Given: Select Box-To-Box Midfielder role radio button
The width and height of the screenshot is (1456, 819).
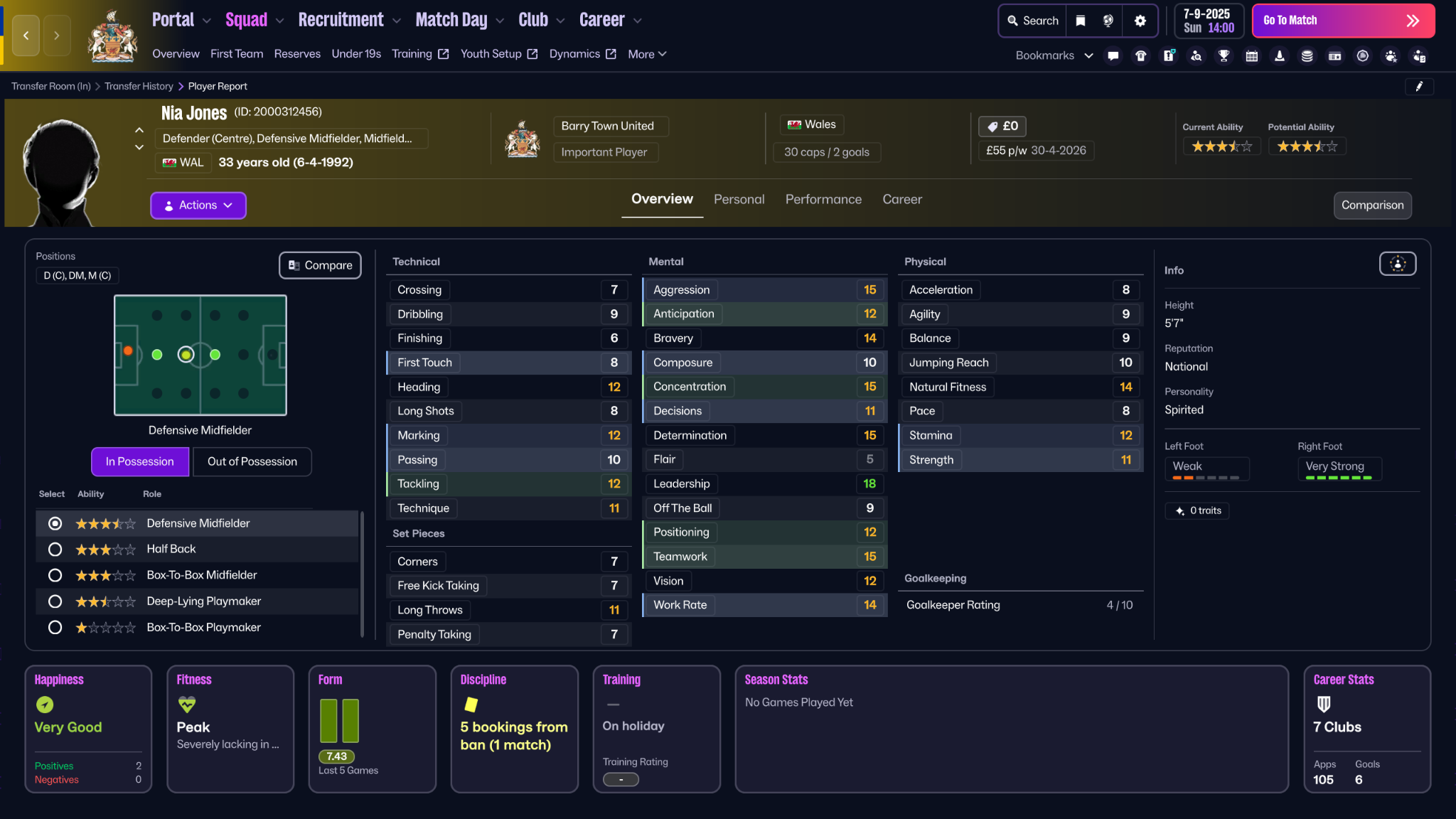Looking at the screenshot, I should (x=55, y=575).
